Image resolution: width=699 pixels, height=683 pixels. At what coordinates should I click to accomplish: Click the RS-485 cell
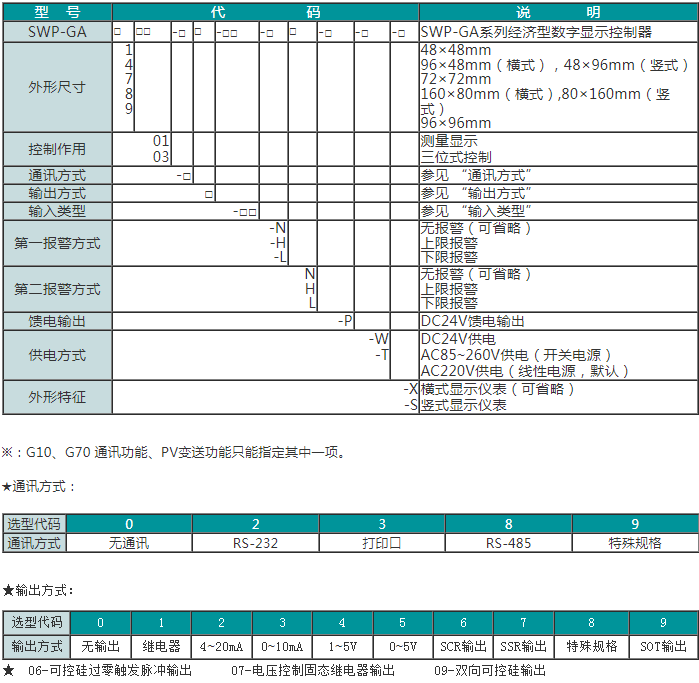(509, 543)
